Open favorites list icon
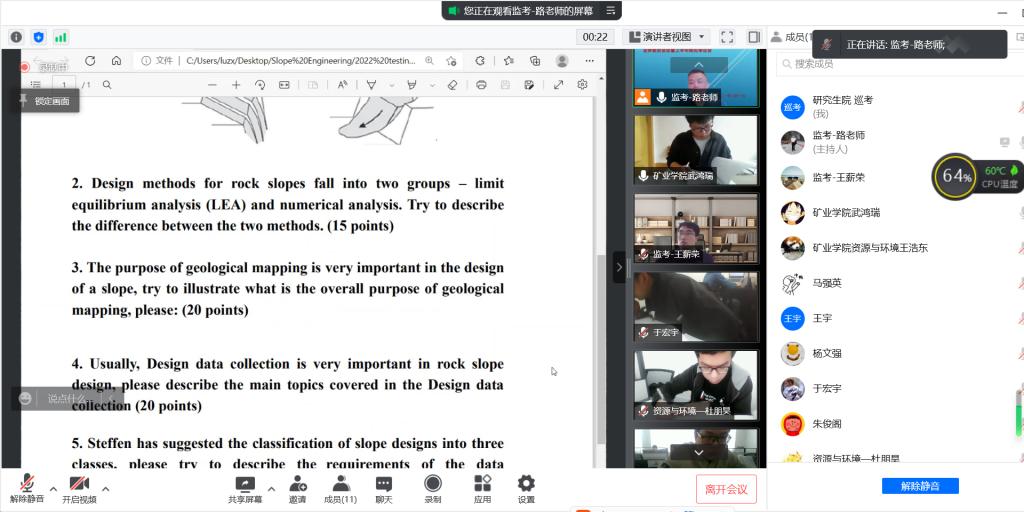 click(509, 61)
